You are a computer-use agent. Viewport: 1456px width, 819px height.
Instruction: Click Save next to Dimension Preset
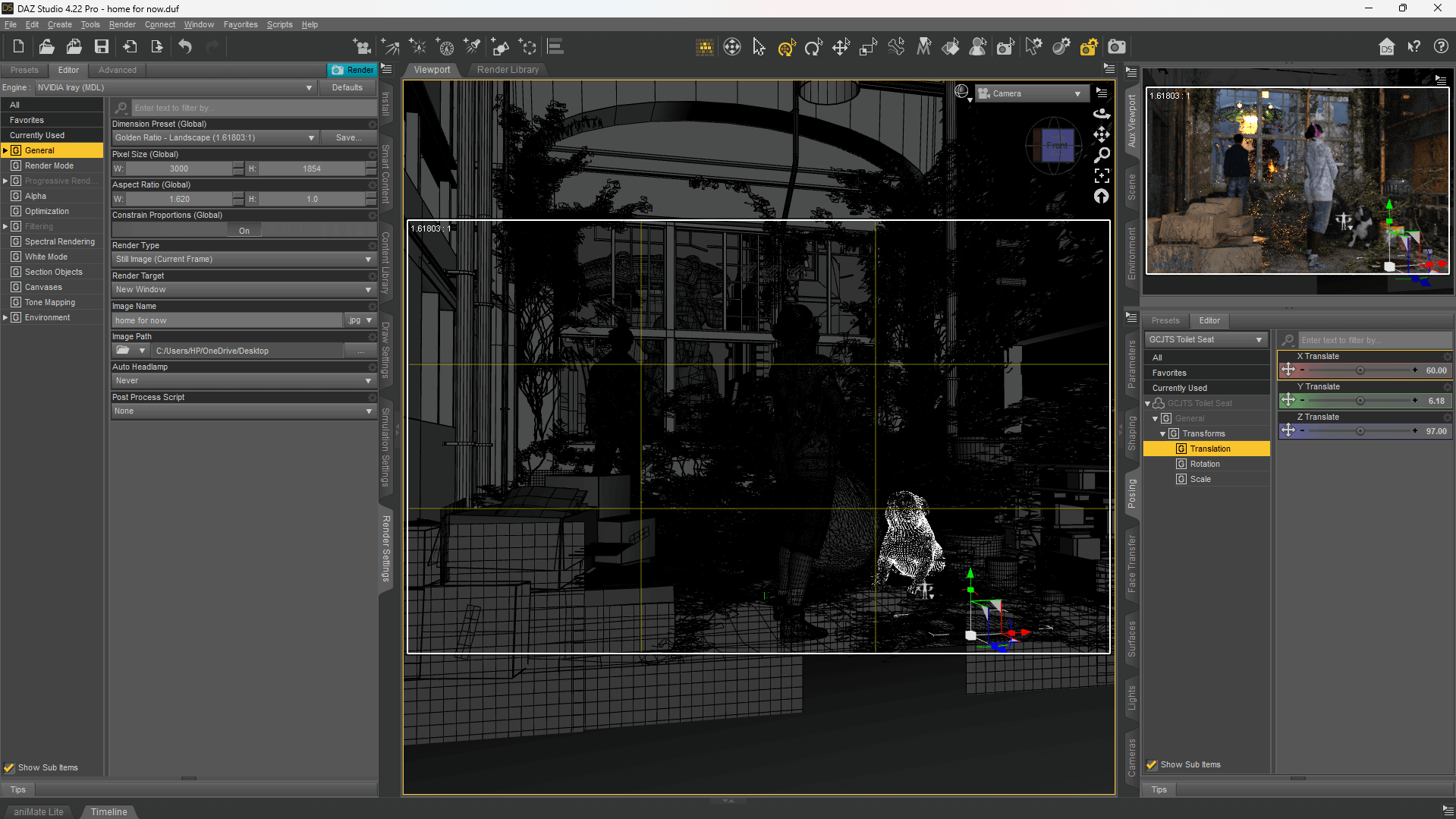(348, 137)
